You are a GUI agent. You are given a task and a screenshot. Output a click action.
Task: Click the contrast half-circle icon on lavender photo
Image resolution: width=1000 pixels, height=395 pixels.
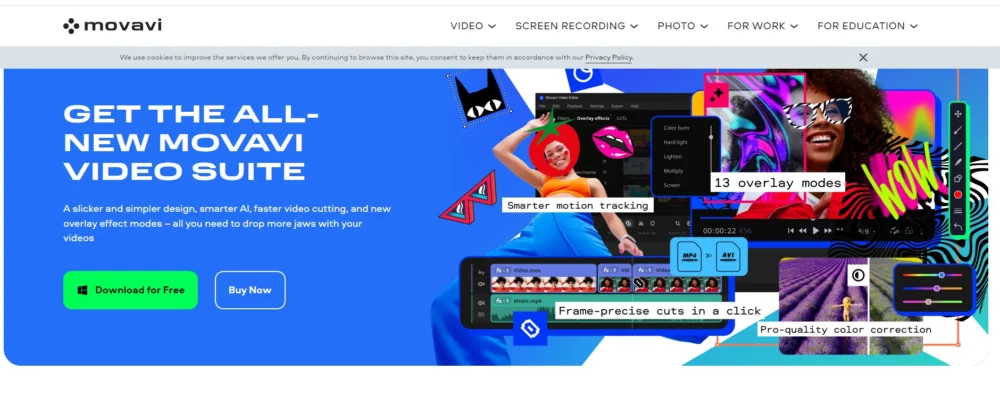click(x=857, y=275)
